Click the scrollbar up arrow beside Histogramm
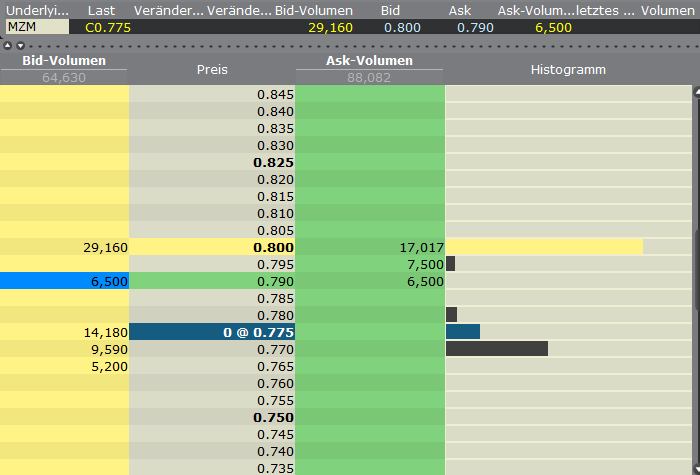 coord(695,91)
